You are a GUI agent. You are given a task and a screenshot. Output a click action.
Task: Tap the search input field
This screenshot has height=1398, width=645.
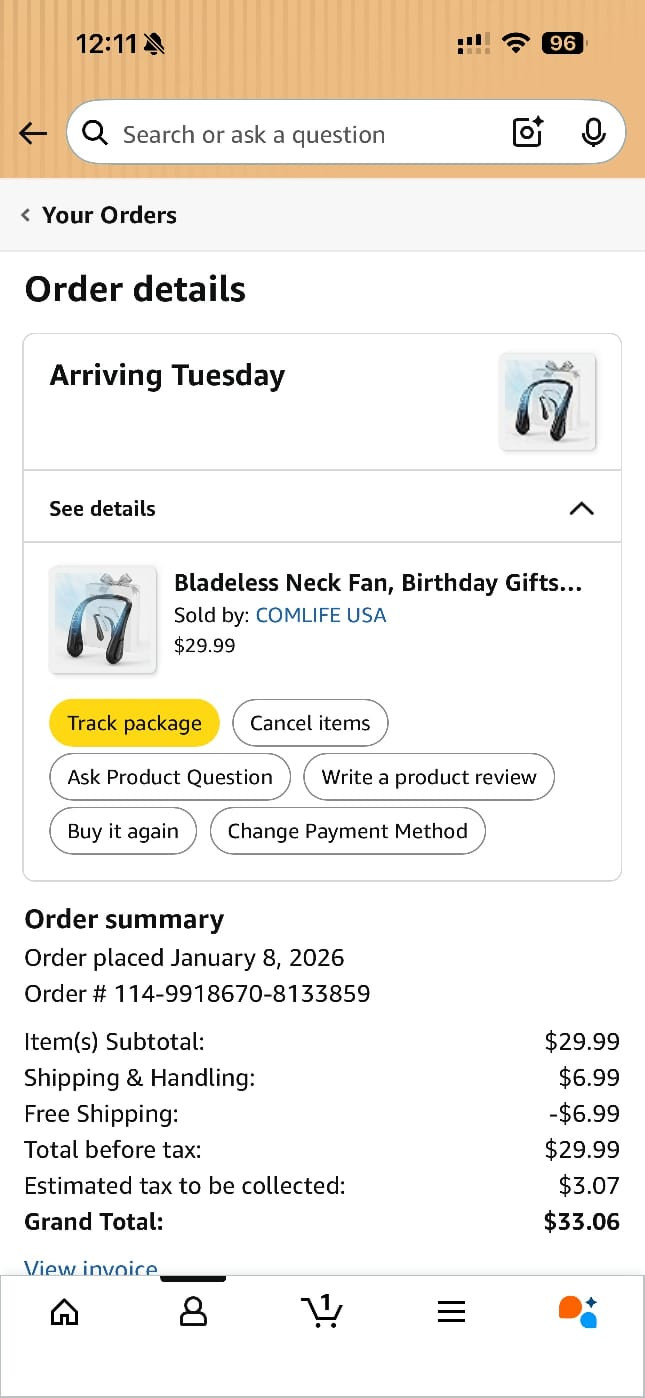[x=300, y=134]
